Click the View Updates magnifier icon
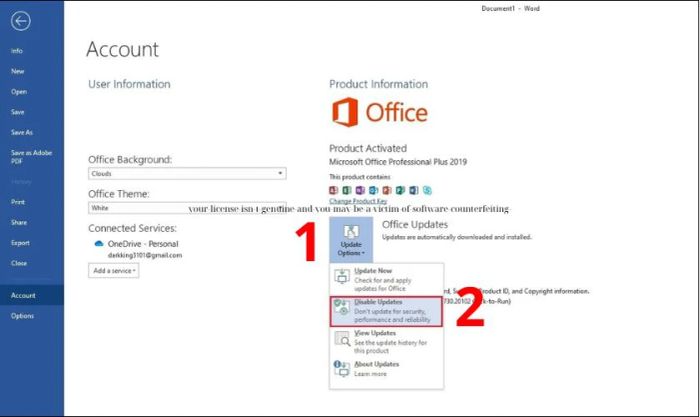 coord(342,338)
